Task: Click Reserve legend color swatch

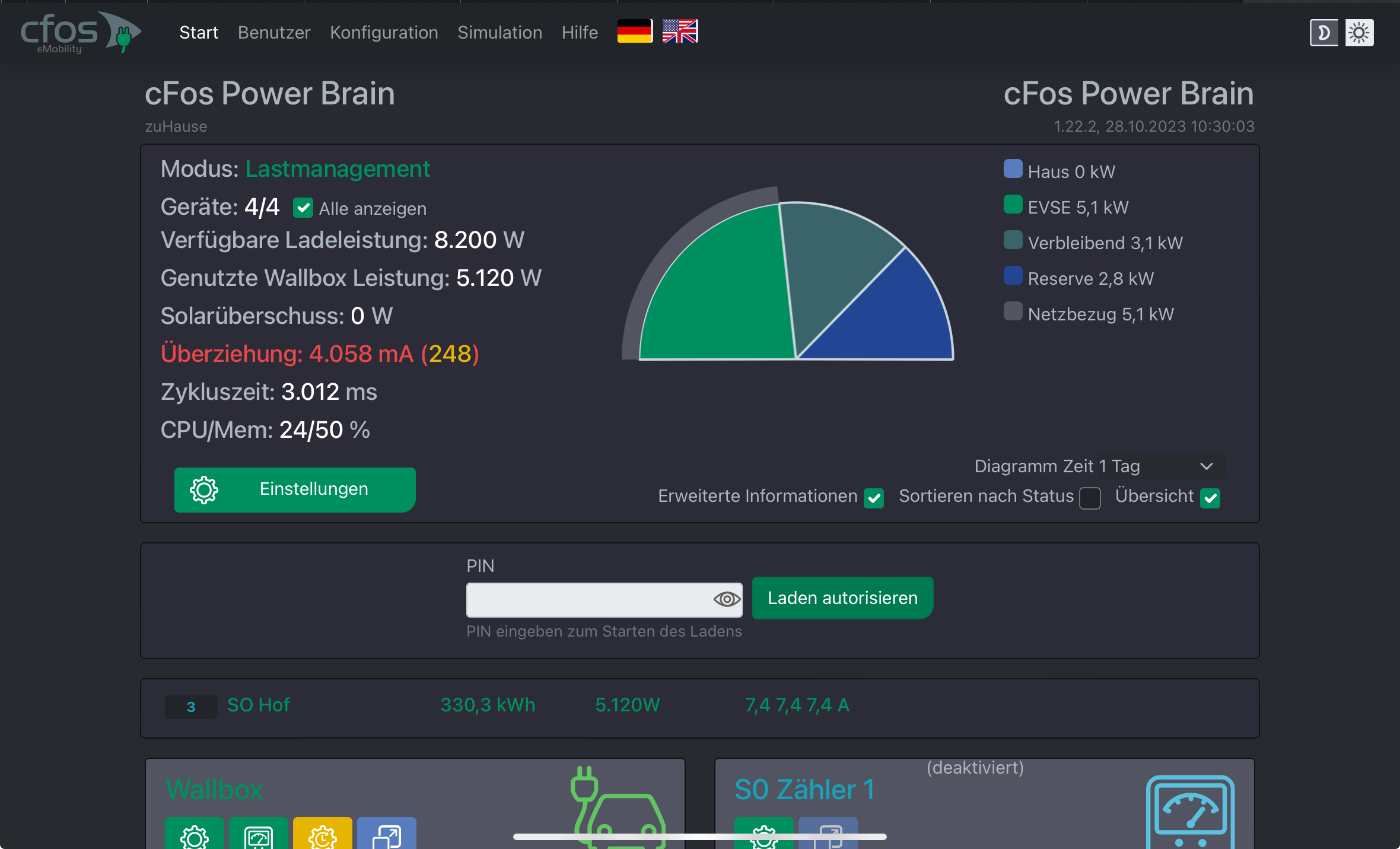Action: pos(1013,275)
